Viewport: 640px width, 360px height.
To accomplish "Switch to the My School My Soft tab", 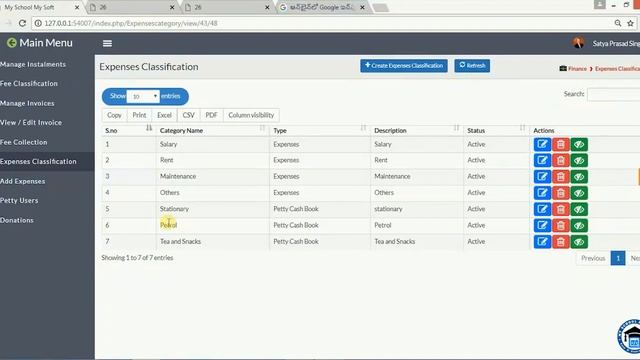I will click(41, 7).
